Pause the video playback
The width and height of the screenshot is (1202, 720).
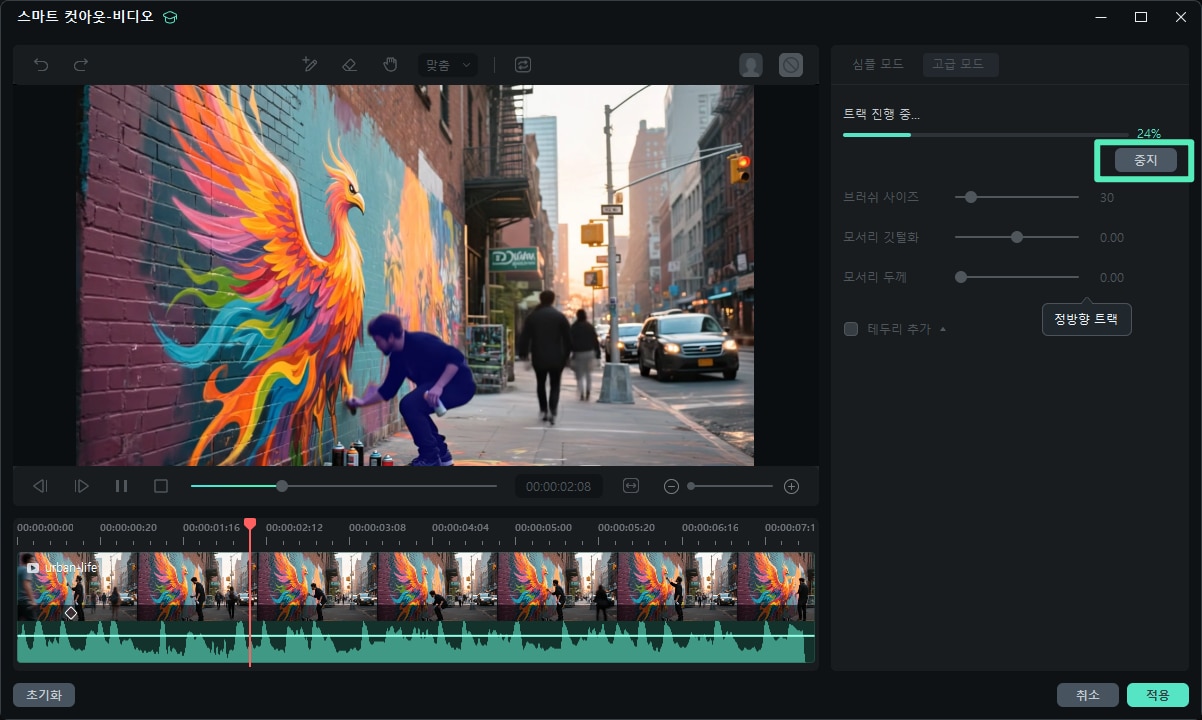pos(121,486)
